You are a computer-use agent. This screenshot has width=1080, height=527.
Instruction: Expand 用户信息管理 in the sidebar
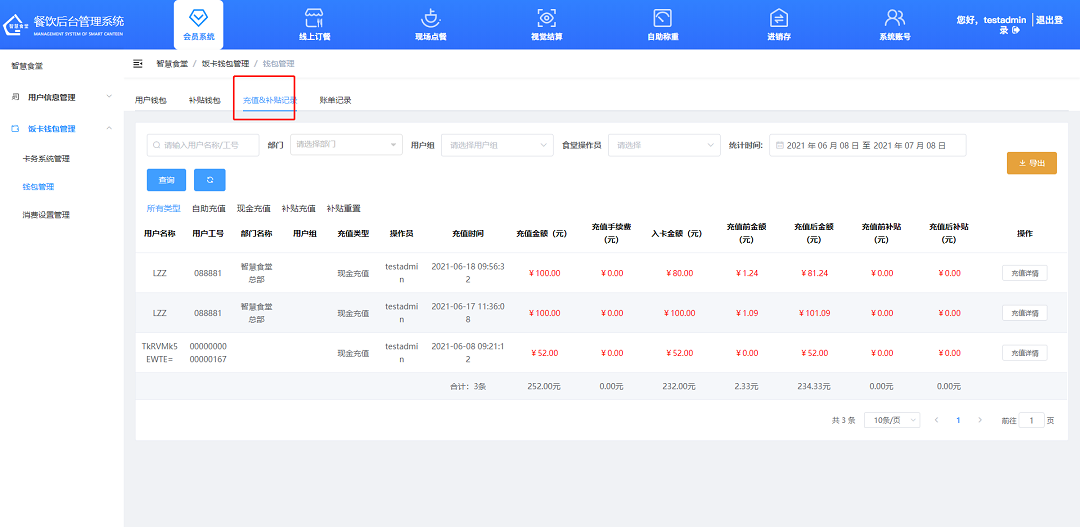(x=62, y=97)
